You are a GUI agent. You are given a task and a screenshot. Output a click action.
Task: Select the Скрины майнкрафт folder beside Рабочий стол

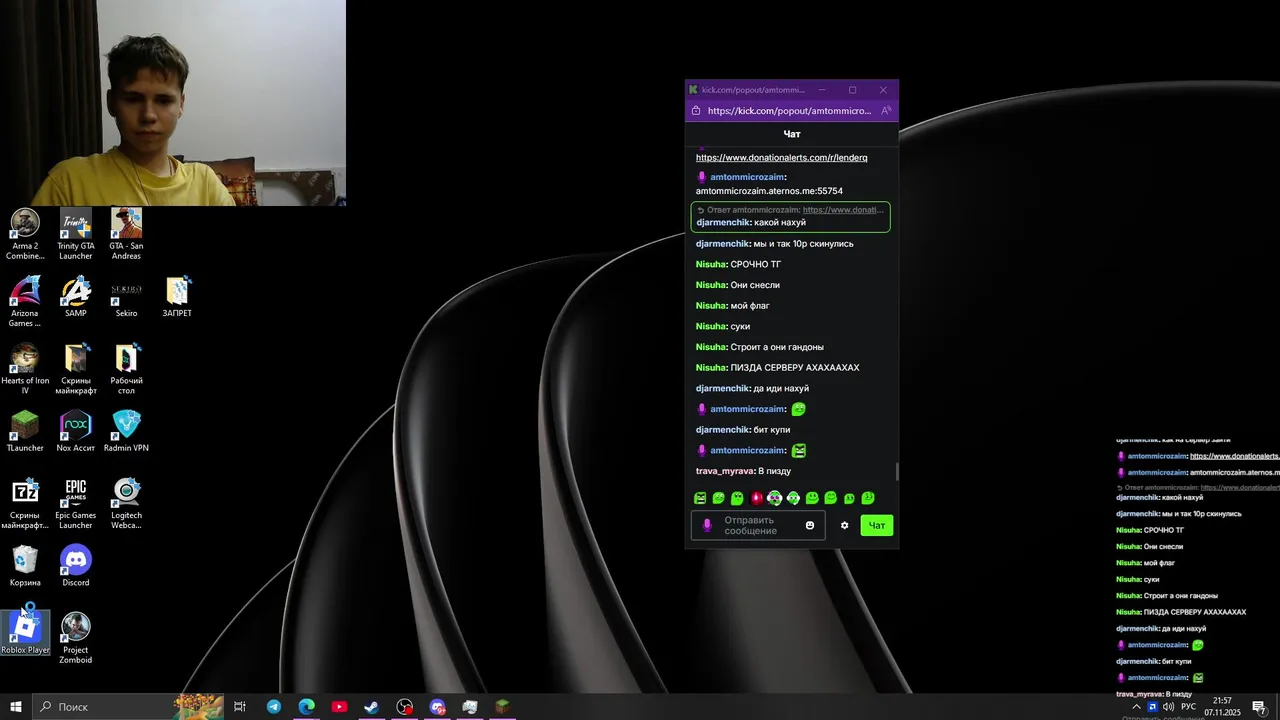pos(76,368)
